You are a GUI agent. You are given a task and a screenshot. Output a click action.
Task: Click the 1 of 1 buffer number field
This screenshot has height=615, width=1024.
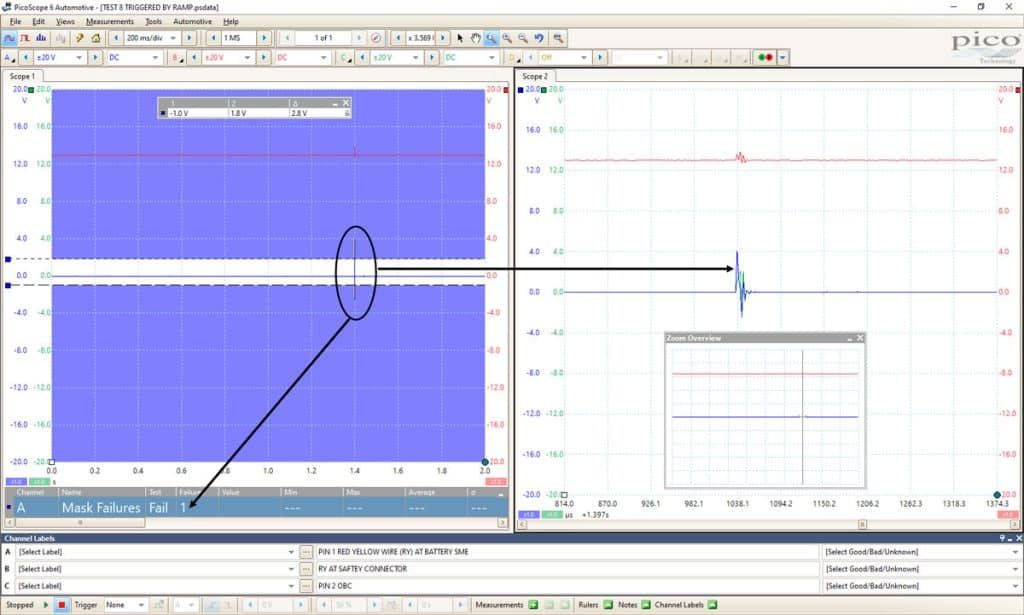coord(323,38)
